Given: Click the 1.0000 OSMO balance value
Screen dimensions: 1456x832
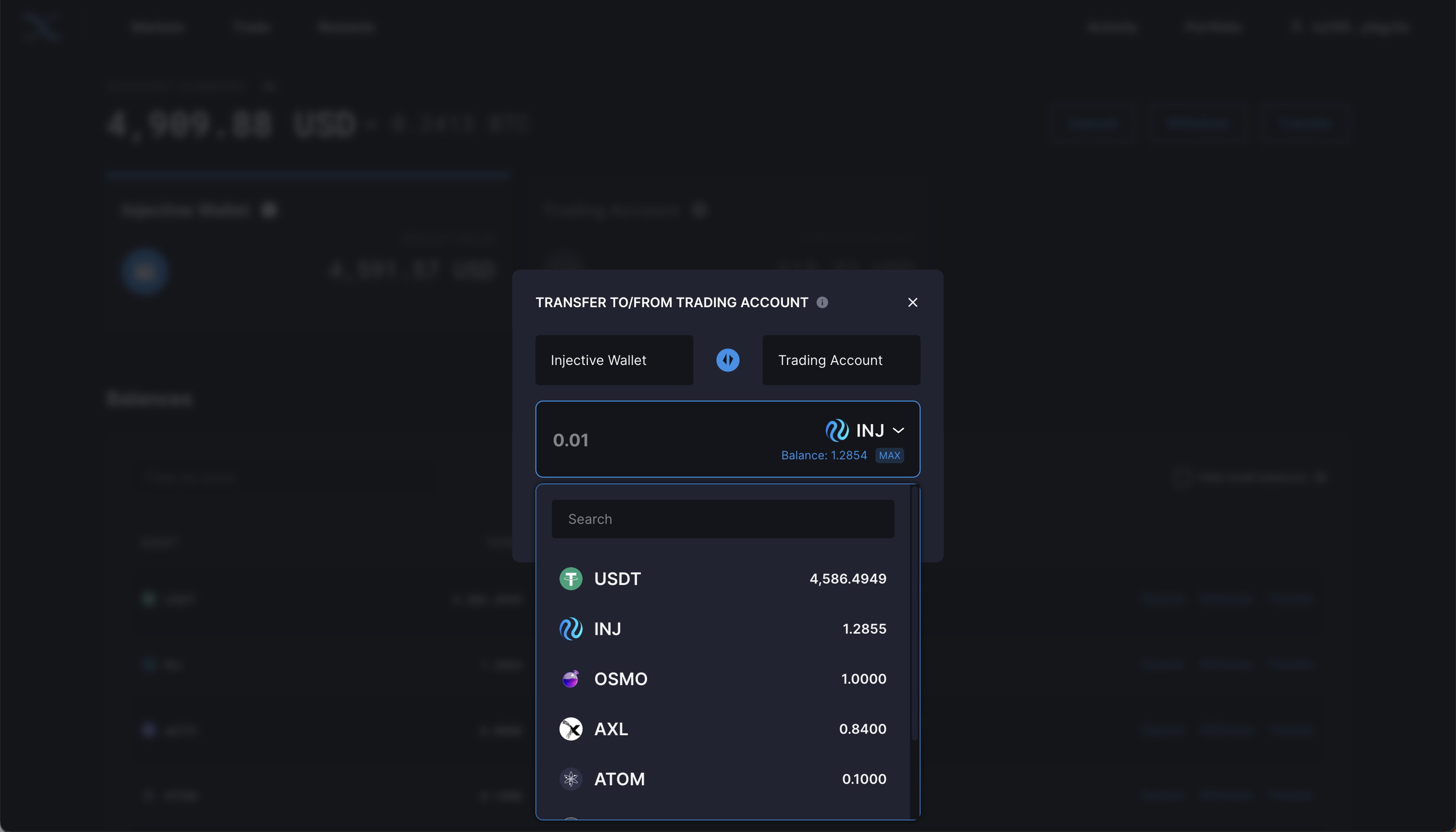Looking at the screenshot, I should pos(863,679).
